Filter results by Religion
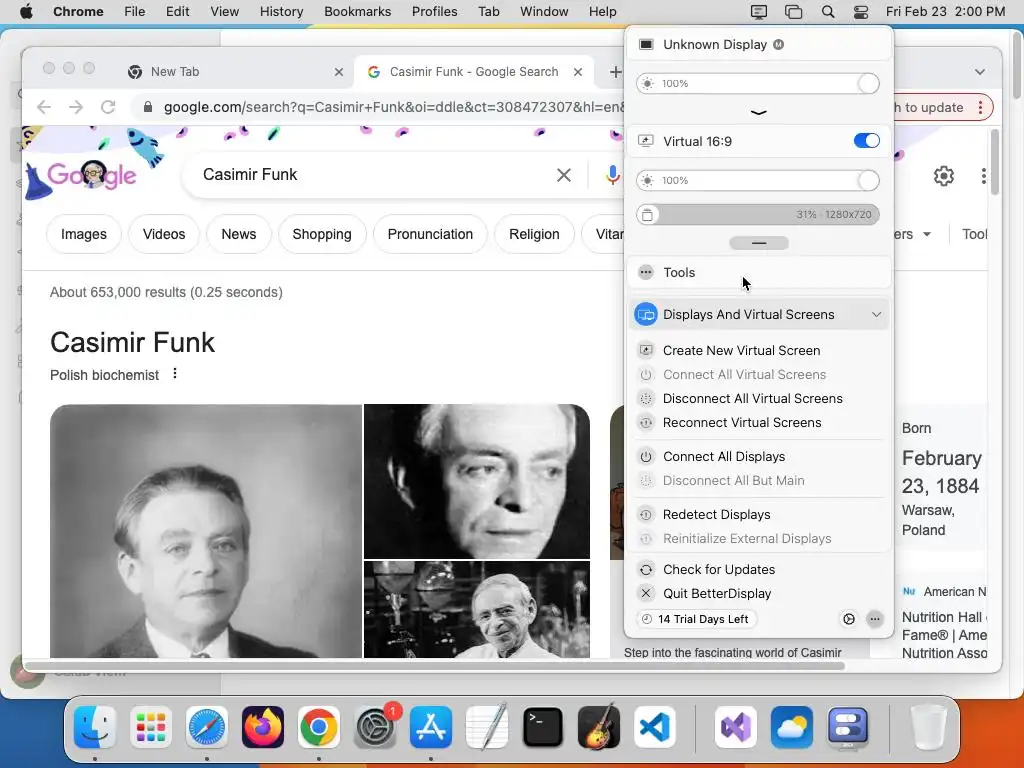The height and width of the screenshot is (768, 1024). coord(534,234)
